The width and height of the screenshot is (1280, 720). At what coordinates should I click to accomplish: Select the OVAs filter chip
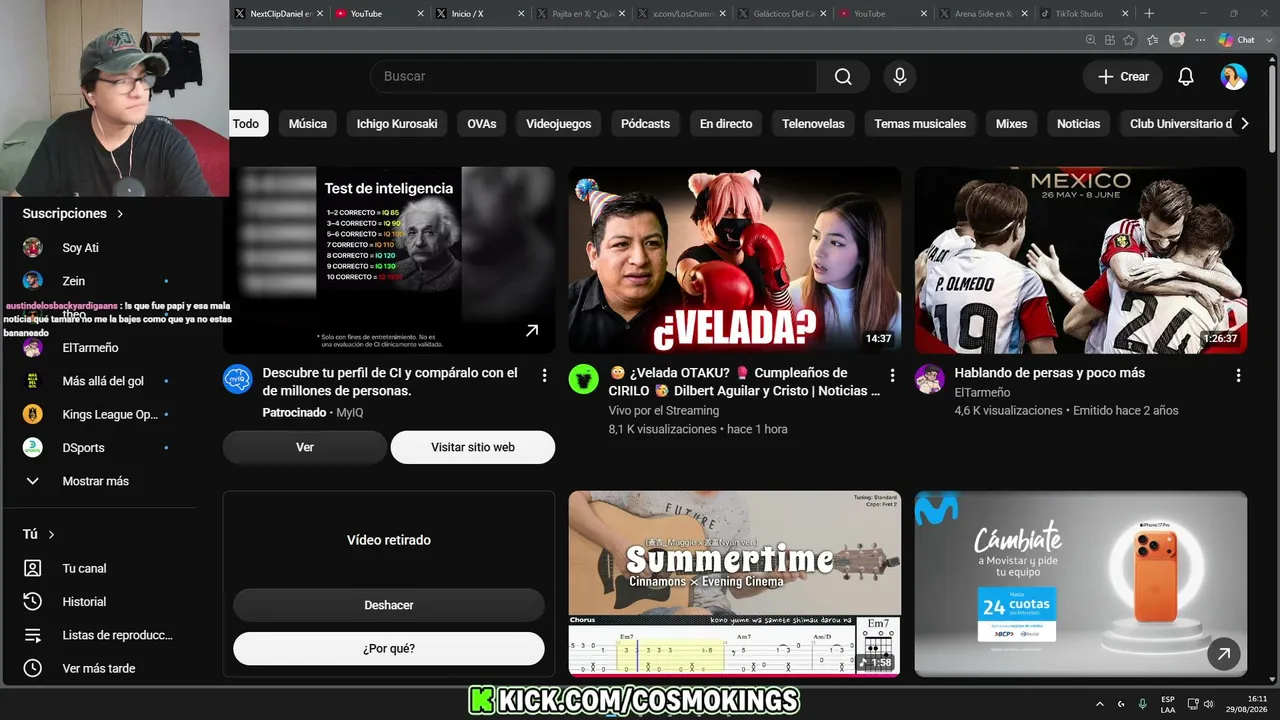[482, 124]
